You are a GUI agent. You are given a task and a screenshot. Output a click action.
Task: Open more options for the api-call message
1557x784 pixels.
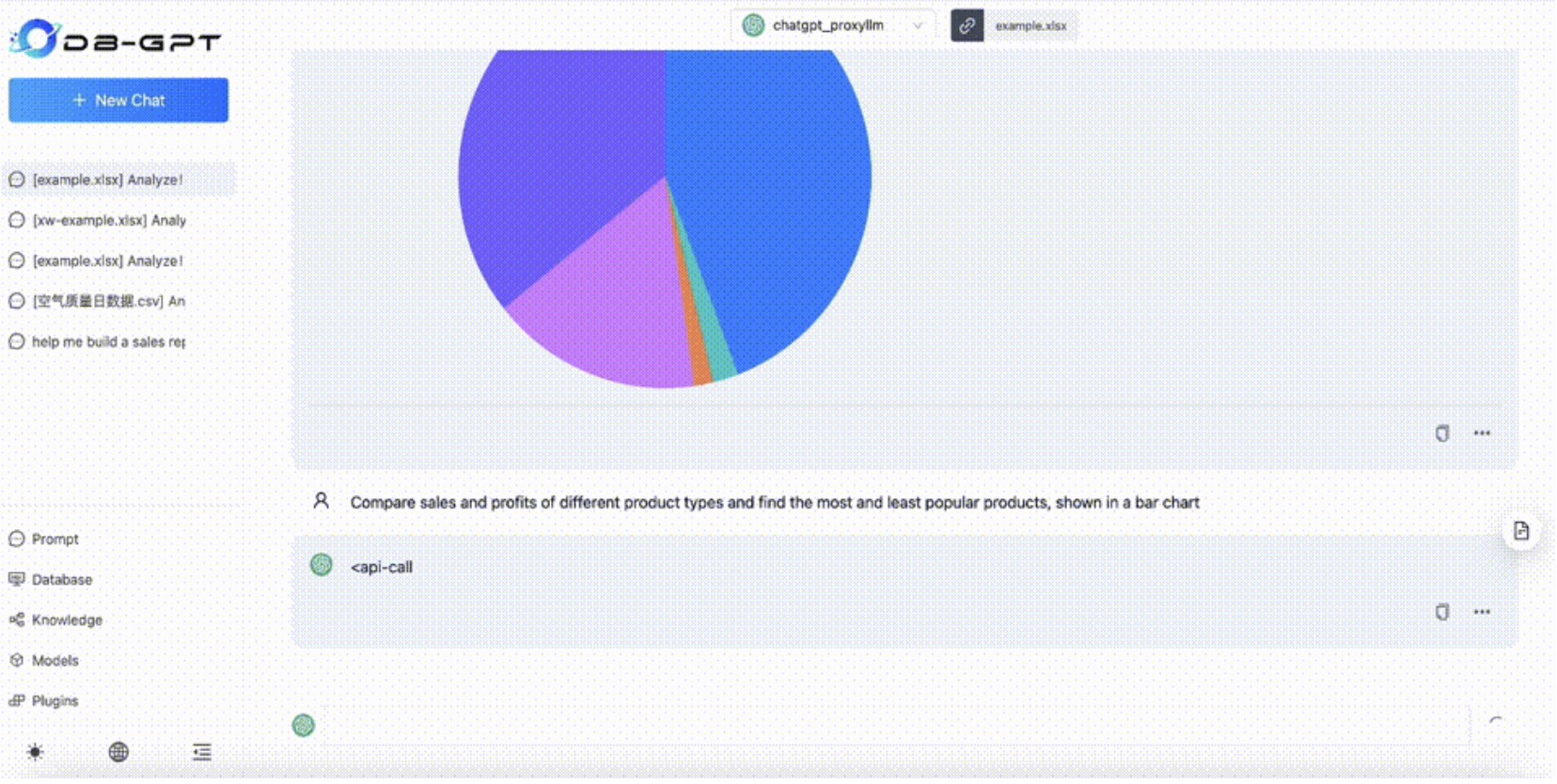pyautogui.click(x=1482, y=612)
